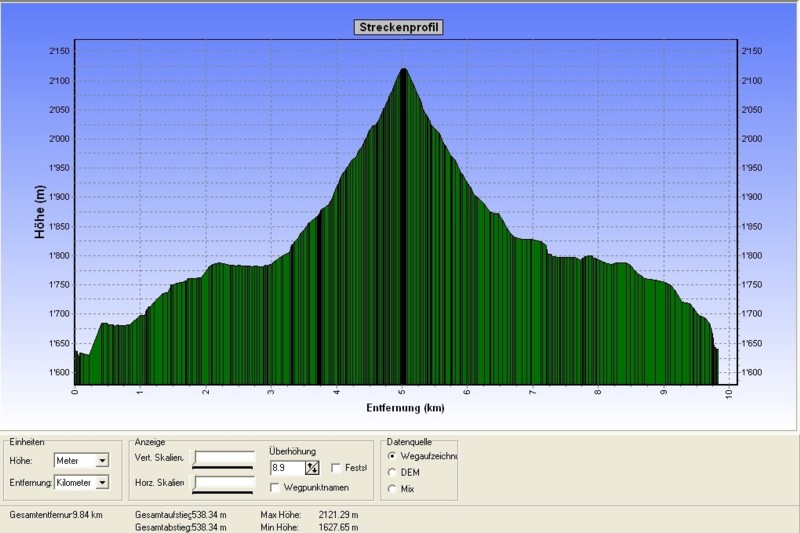Toggle the Festst checkbox next to Überhöhung
The image size is (800, 533).
(336, 467)
